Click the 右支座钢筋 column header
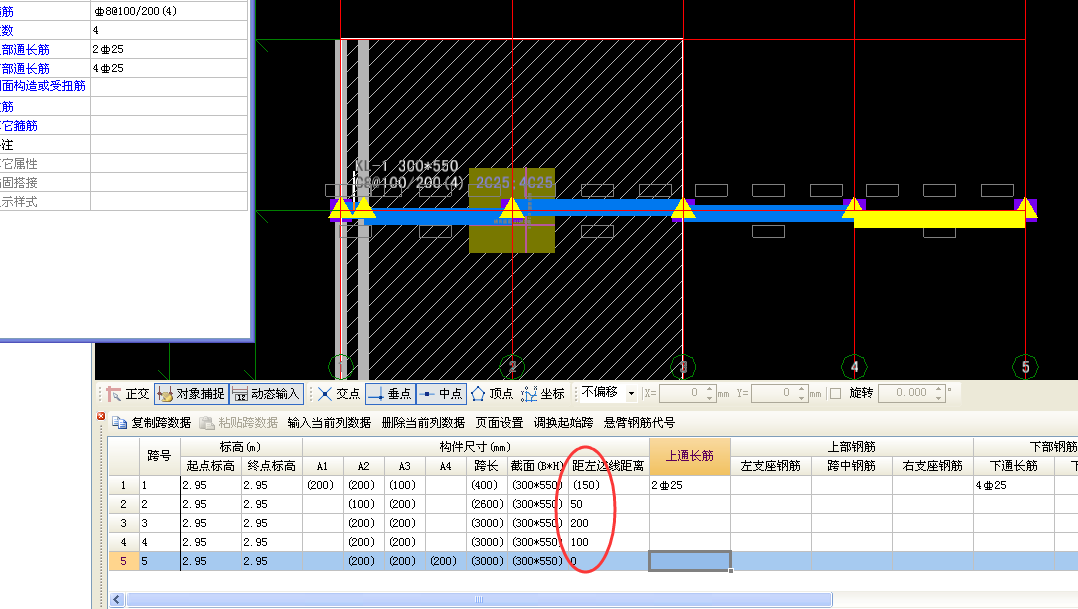The height and width of the screenshot is (609, 1078). pyautogui.click(x=933, y=466)
